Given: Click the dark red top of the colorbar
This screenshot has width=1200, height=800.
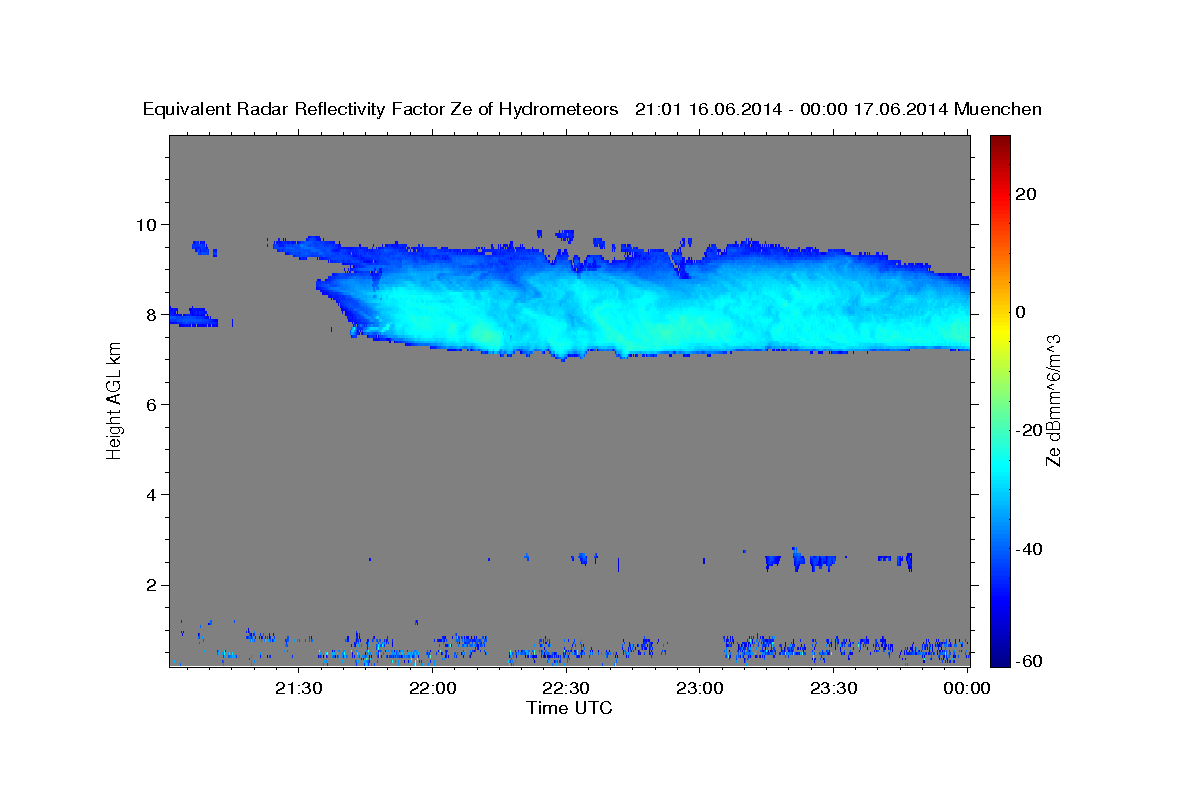Looking at the screenshot, I should (x=1000, y=142).
